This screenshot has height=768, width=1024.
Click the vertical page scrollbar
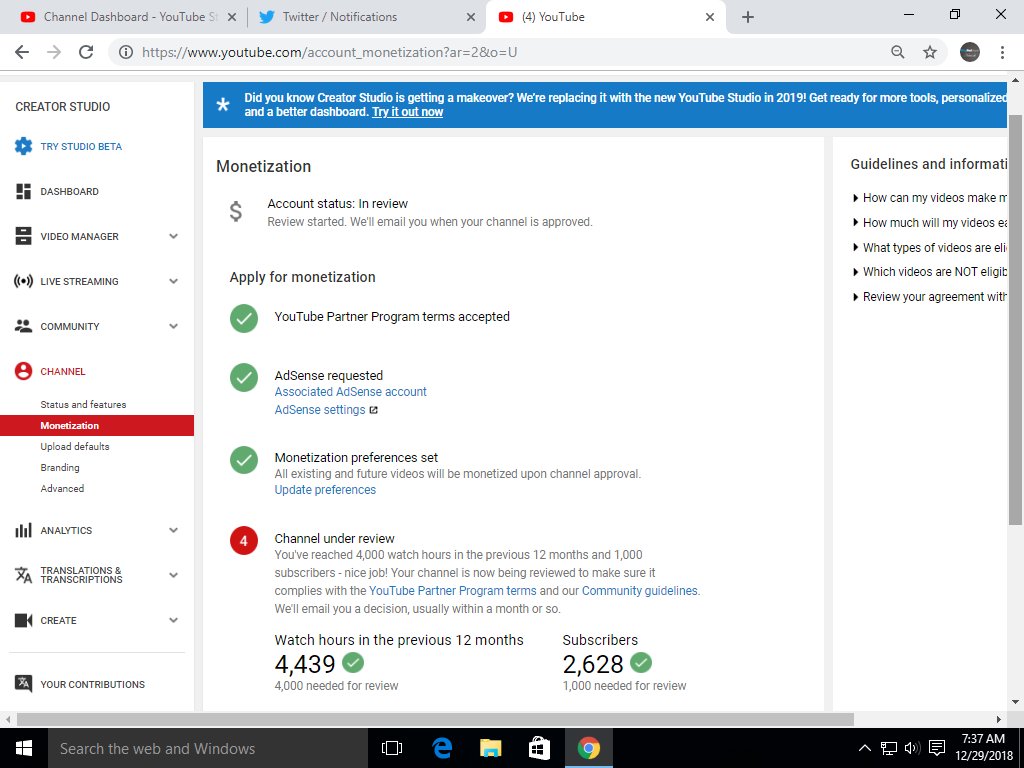pos(1015,319)
